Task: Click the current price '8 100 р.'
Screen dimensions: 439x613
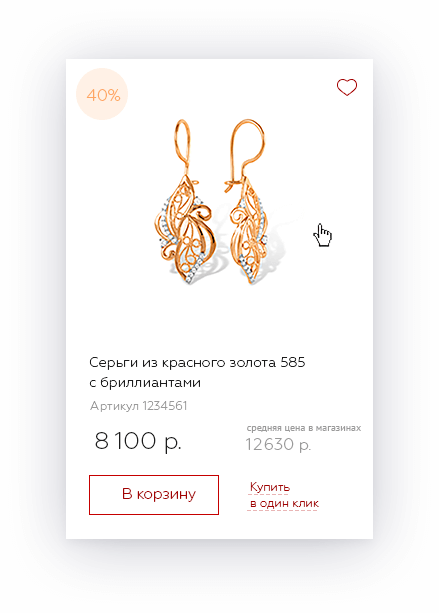Action: coord(138,441)
